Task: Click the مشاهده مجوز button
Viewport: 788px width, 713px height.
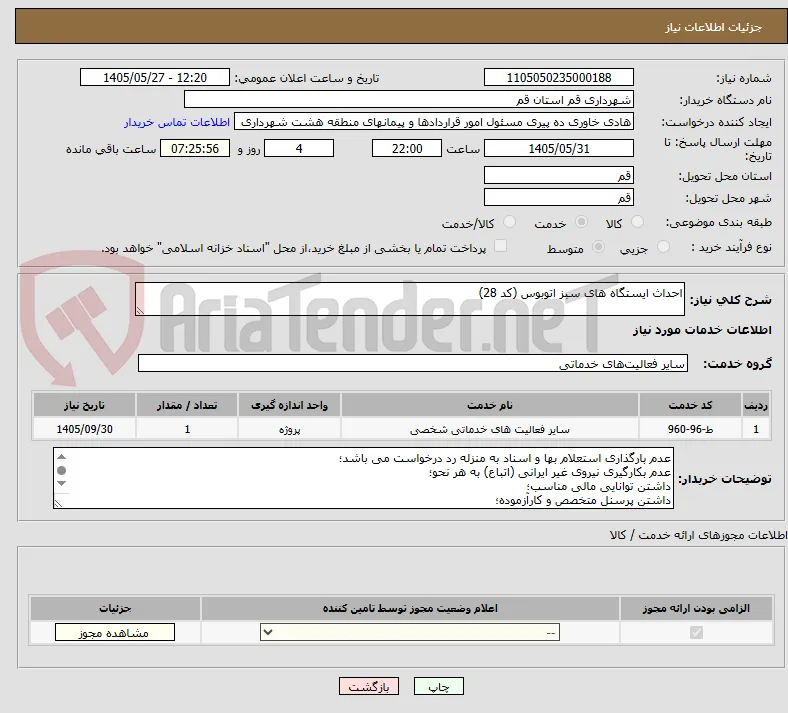Action: 115,633
